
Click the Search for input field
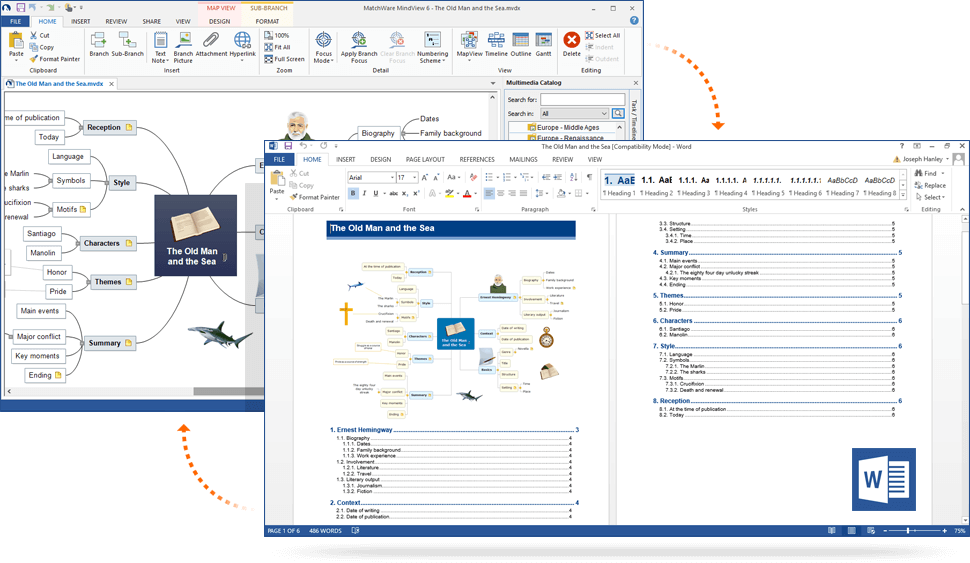[x=582, y=100]
